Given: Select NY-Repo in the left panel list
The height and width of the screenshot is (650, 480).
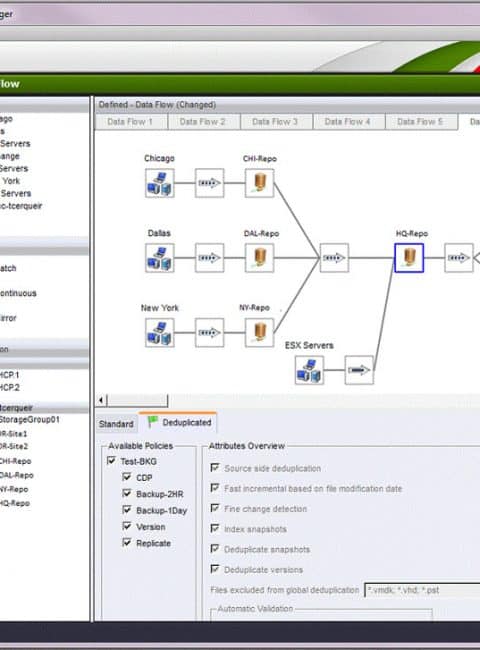Looking at the screenshot, I should point(14,489).
